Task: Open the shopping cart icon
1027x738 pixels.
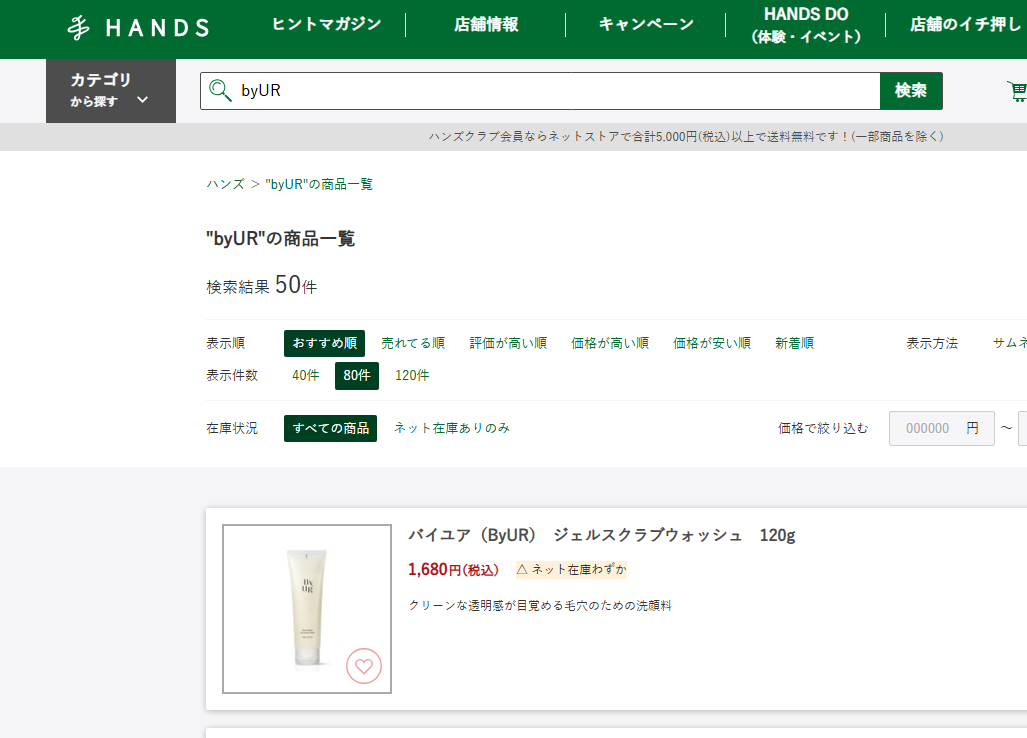Action: 1017,91
